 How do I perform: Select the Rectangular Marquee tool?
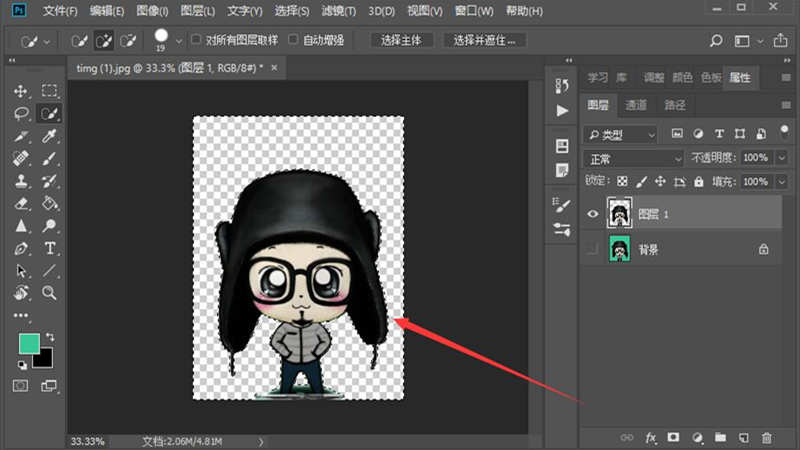point(49,91)
